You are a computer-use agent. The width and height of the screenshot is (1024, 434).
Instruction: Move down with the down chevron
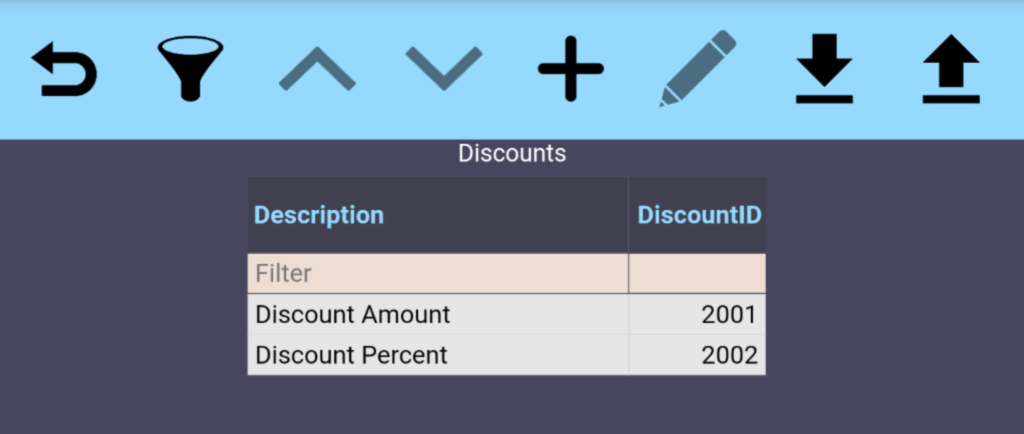(x=444, y=69)
